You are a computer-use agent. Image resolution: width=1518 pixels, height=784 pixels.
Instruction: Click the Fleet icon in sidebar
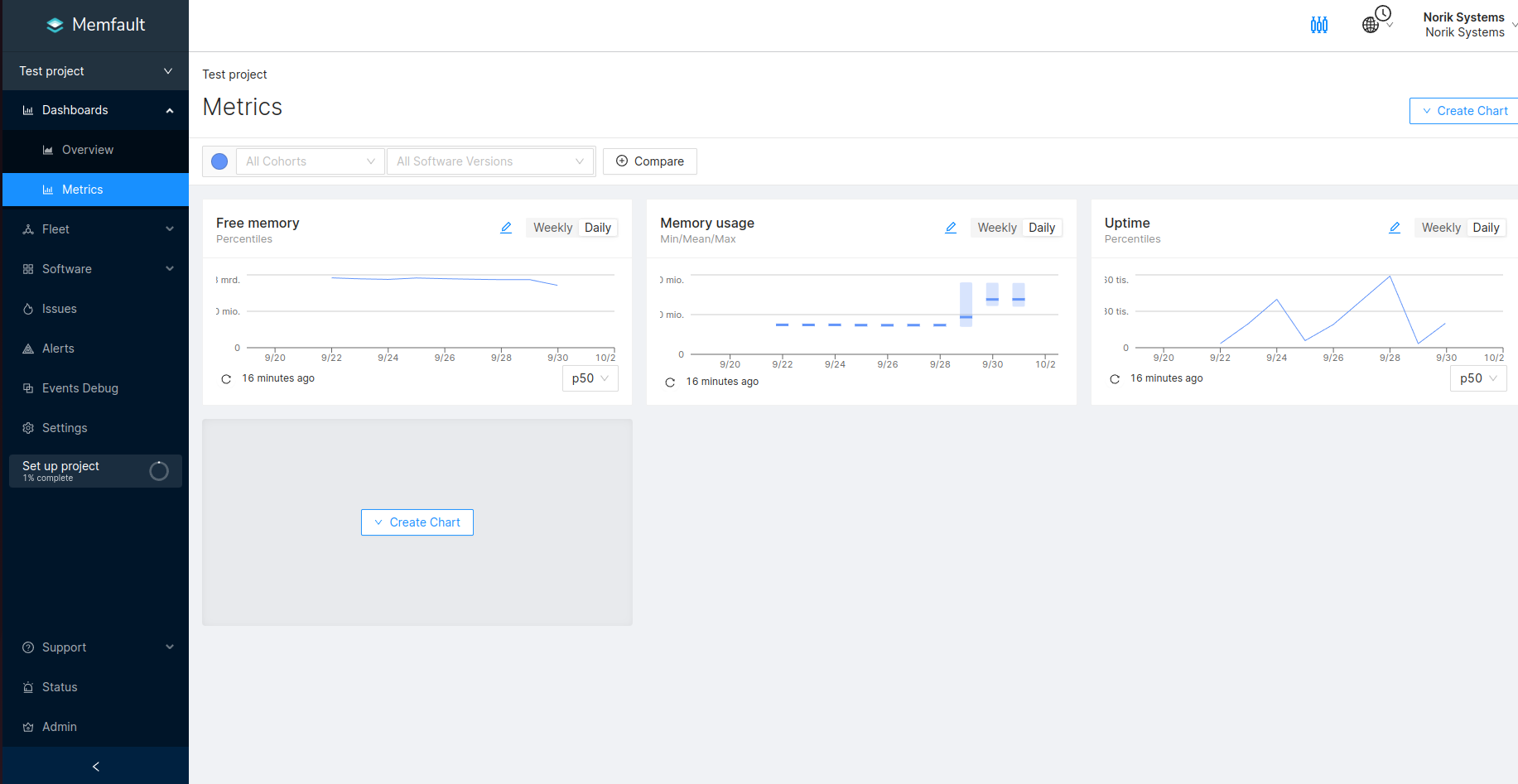pos(28,229)
